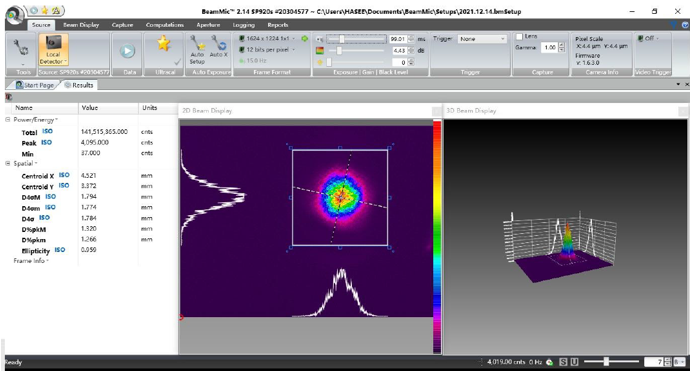
Task: Open the Trigger None combo box
Action: 482,39
